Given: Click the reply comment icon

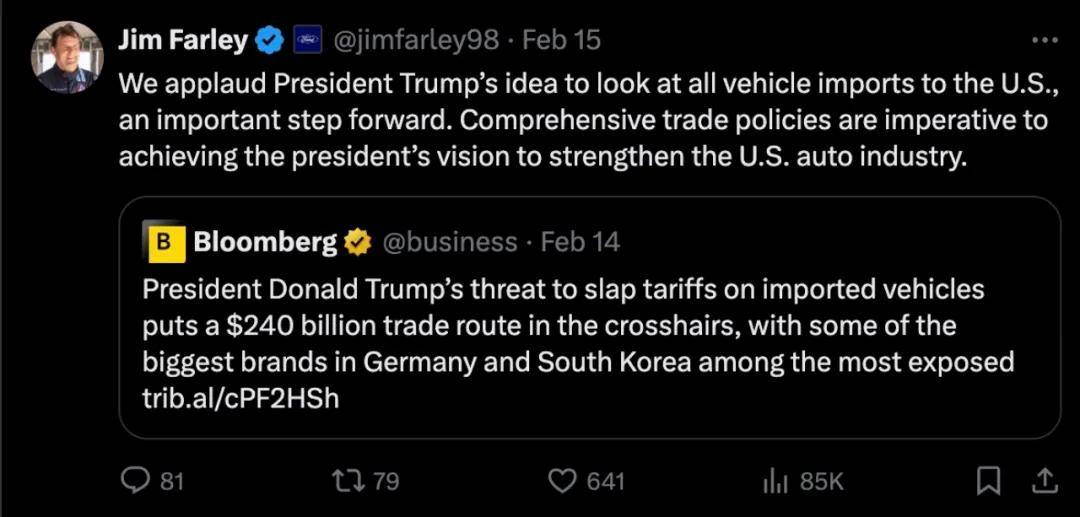Looking at the screenshot, I should tap(135, 481).
